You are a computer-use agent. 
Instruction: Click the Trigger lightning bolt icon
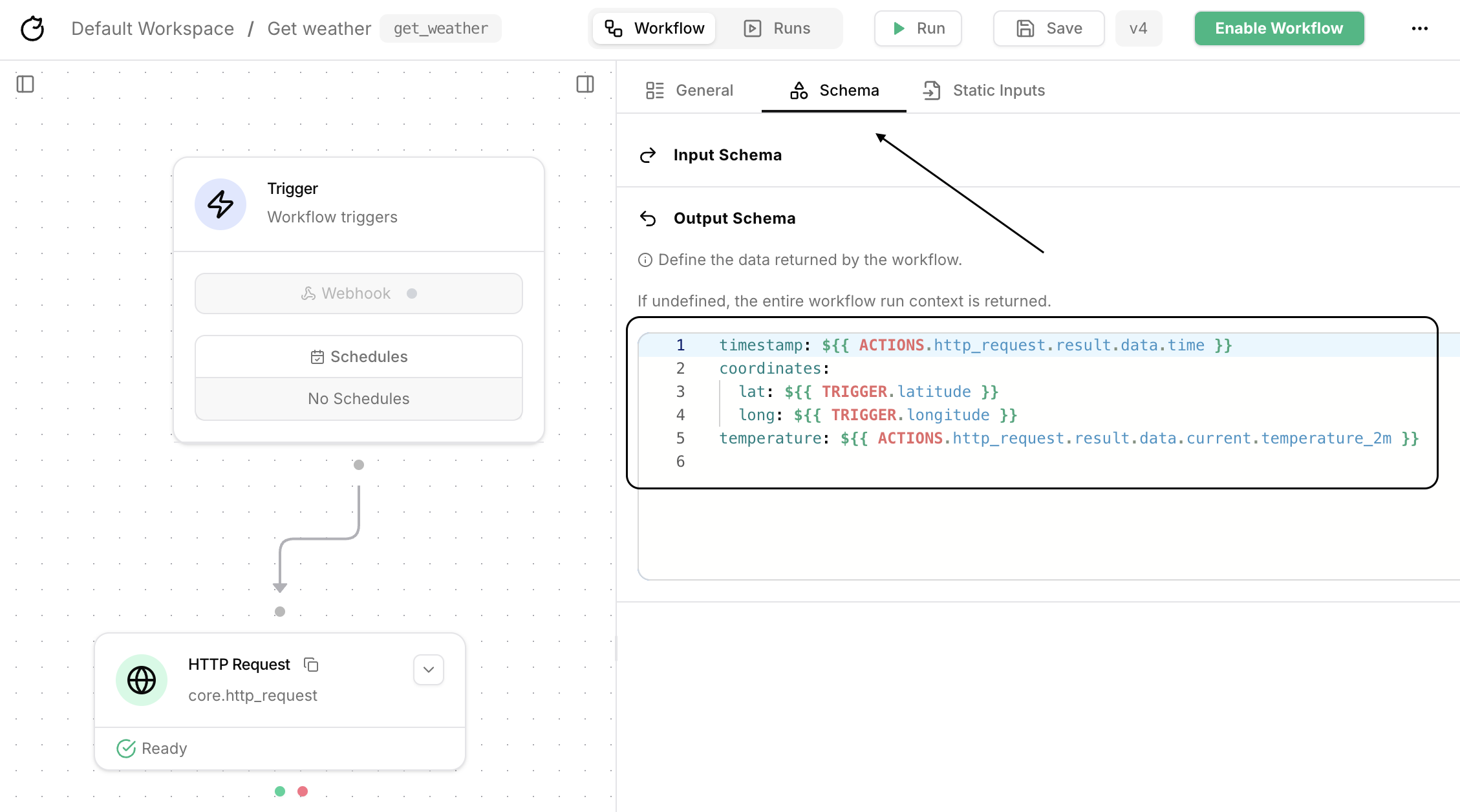pos(220,204)
